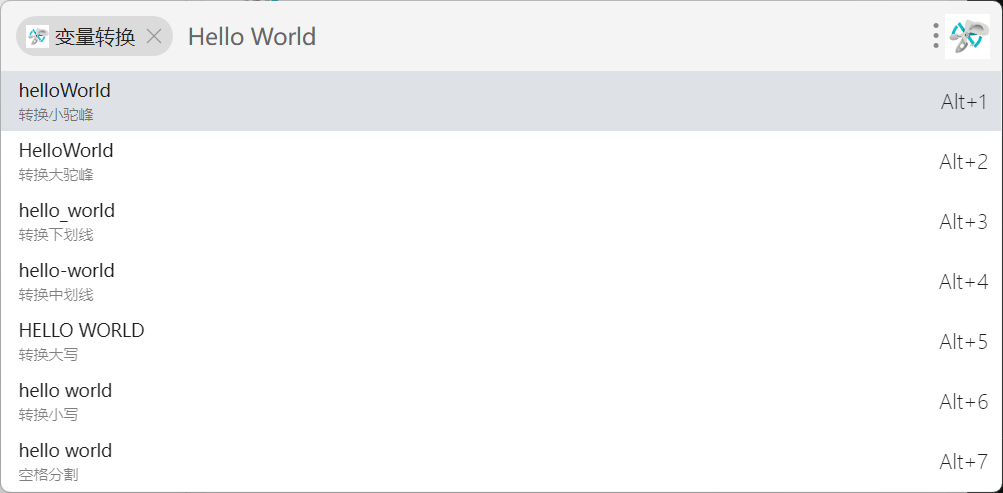Select the 空格分割 space-separated result
1003x493 pixels.
click(65, 460)
